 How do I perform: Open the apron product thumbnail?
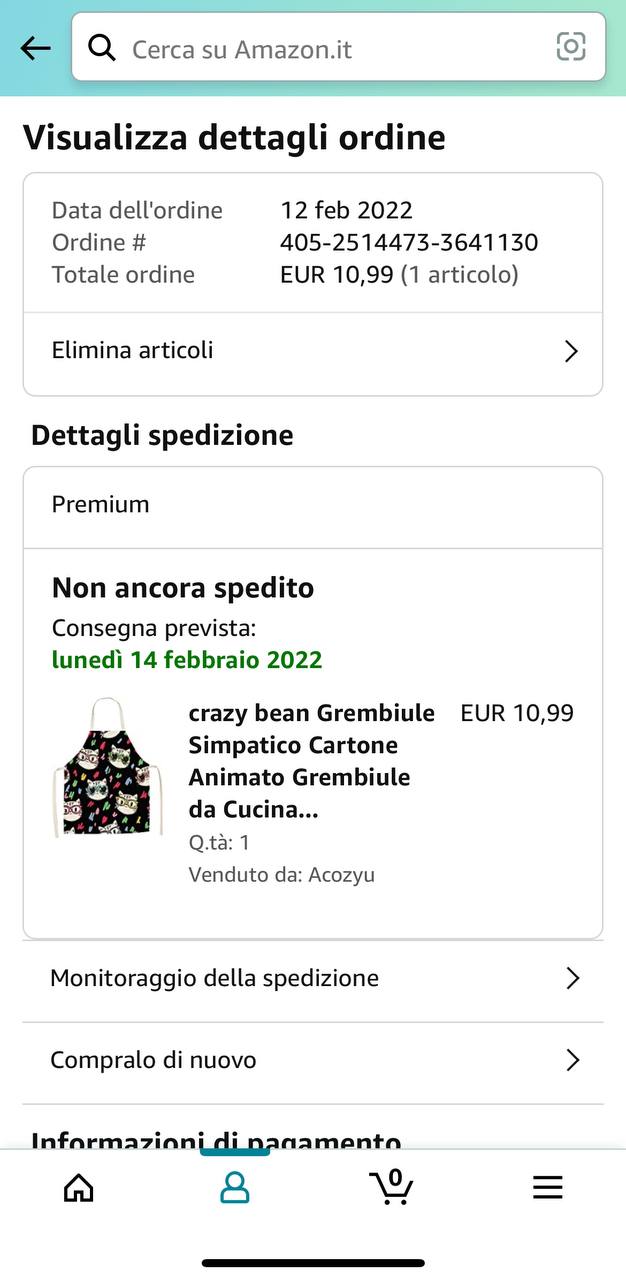pyautogui.click(x=107, y=768)
